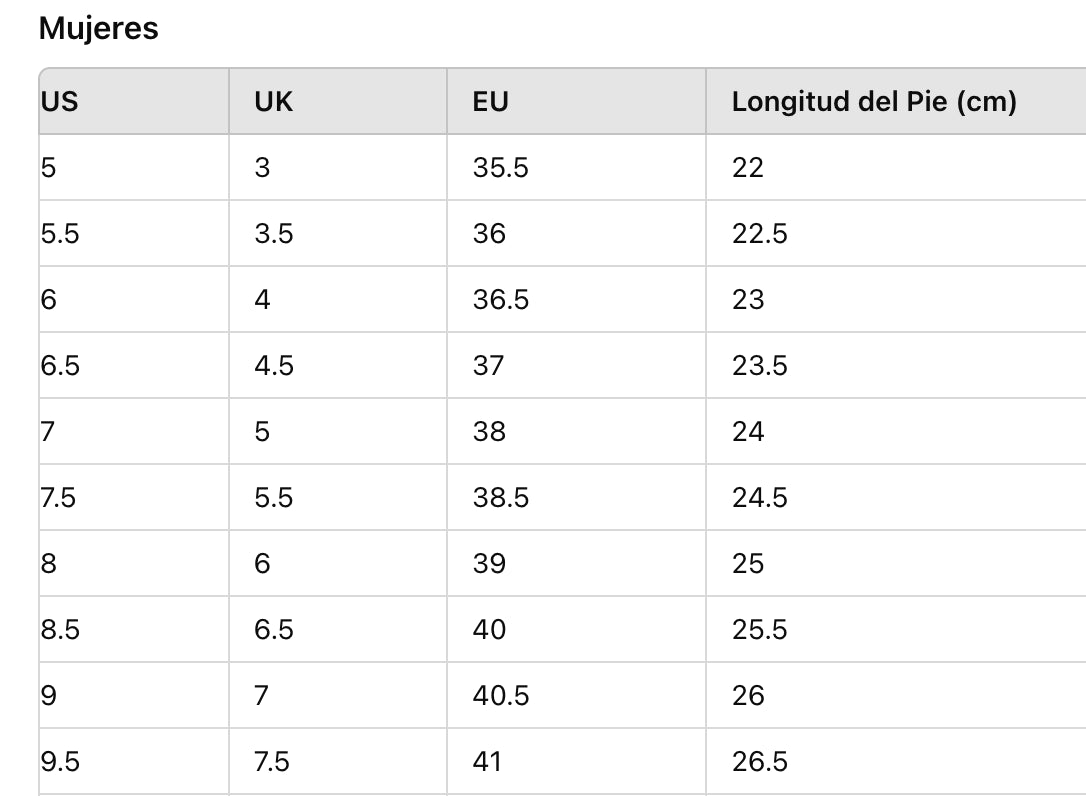Screen dimensions: 1086x796
Task: Select the foot length 25.5 cell
Action: (759, 629)
